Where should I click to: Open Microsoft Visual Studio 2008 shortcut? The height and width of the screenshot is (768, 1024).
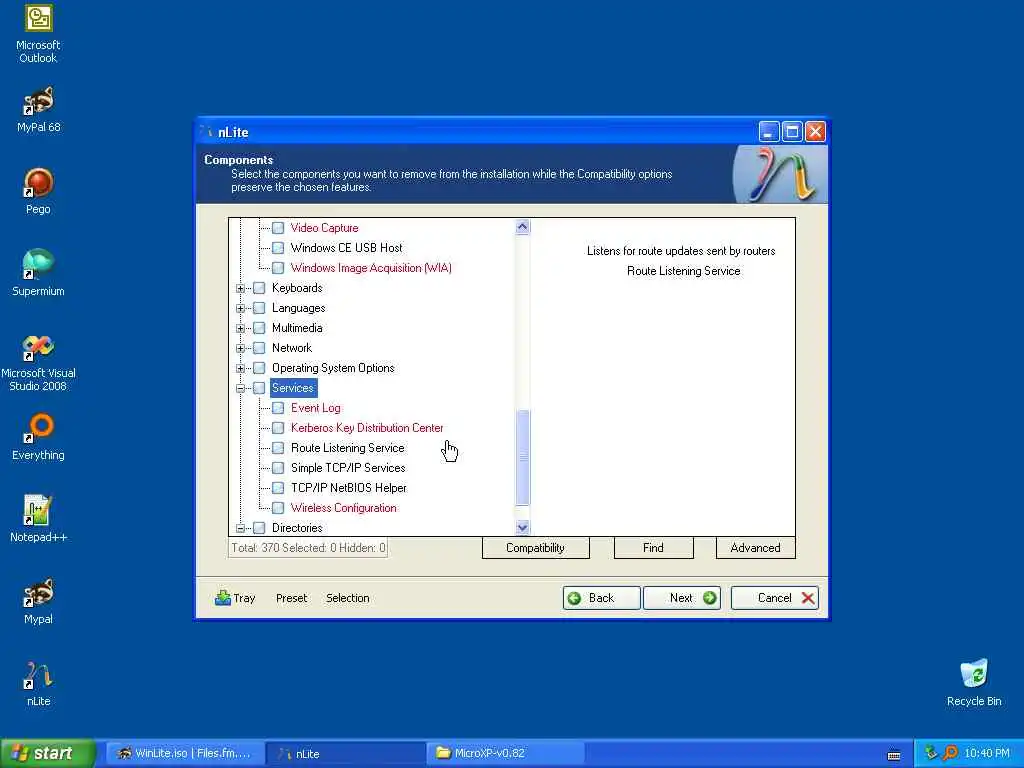click(x=38, y=362)
